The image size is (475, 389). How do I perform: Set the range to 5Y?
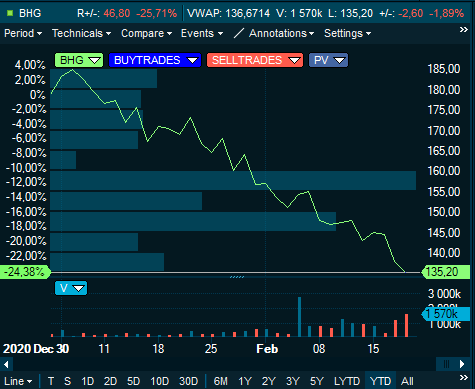[x=317, y=381]
